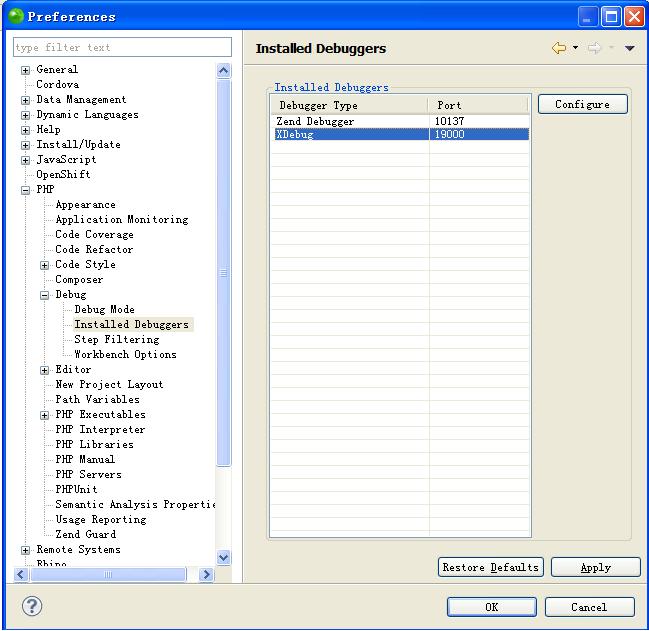This screenshot has width=649, height=631.
Task: Click the Cancel button
Action: pos(589,607)
